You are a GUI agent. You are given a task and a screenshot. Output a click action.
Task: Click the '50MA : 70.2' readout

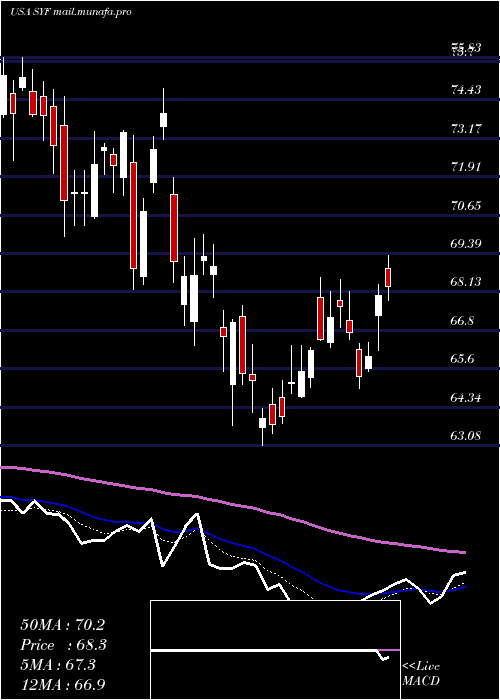tap(62, 625)
